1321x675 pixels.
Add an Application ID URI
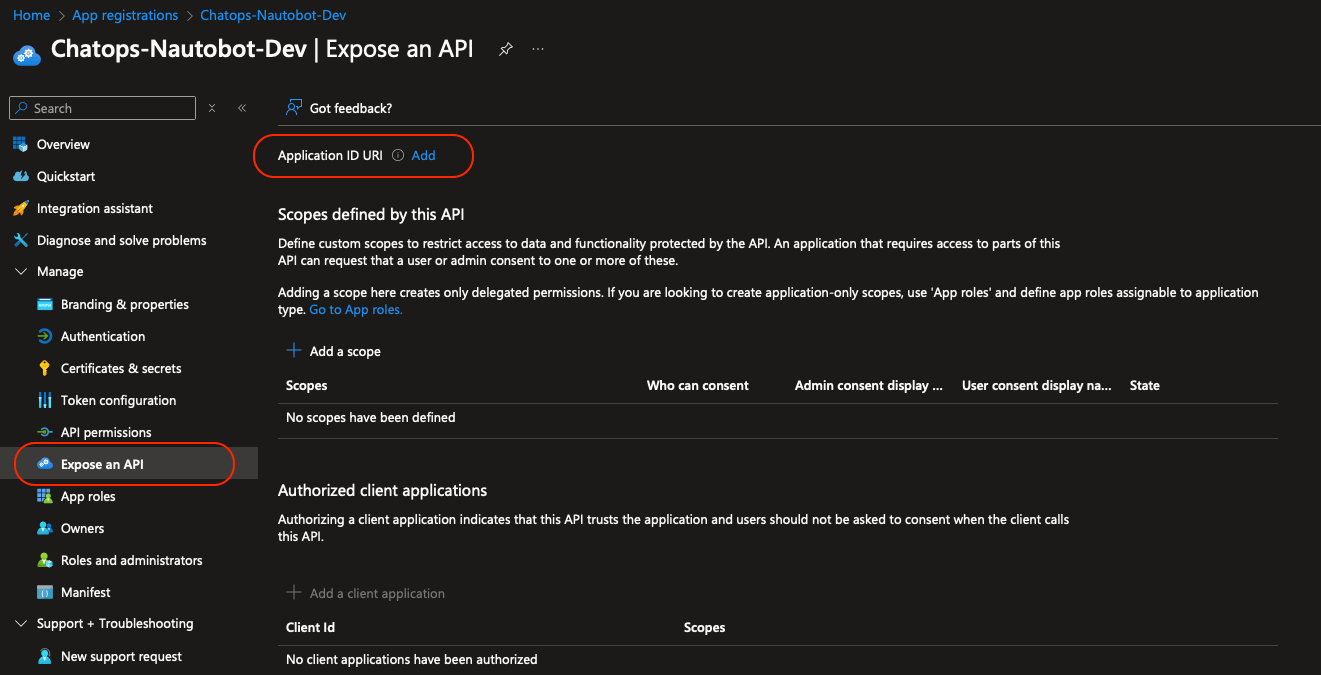[x=423, y=155]
